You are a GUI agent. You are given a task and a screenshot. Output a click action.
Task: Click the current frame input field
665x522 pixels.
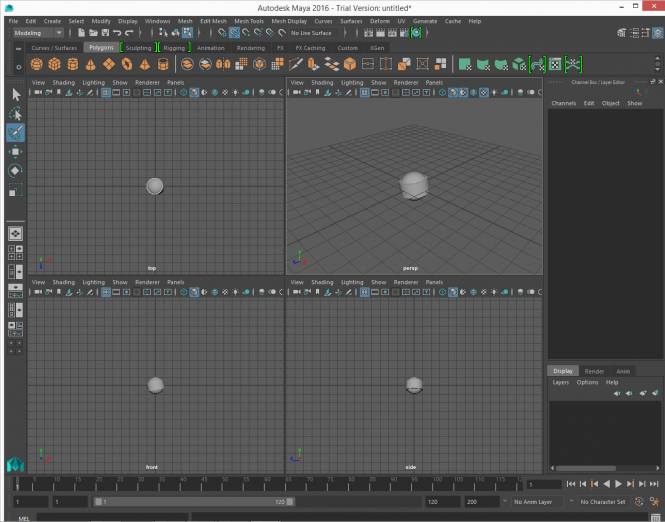click(544, 484)
